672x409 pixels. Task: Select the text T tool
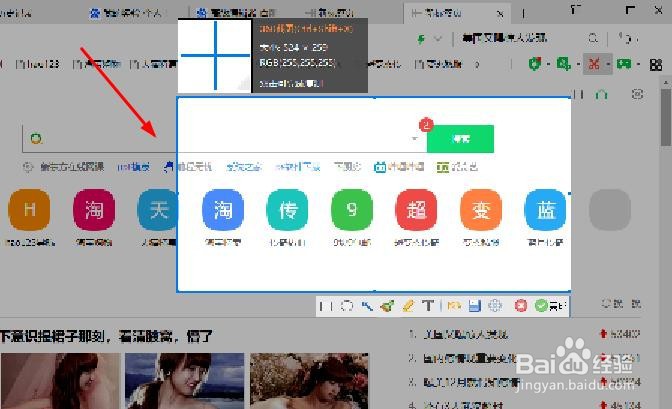coord(428,306)
